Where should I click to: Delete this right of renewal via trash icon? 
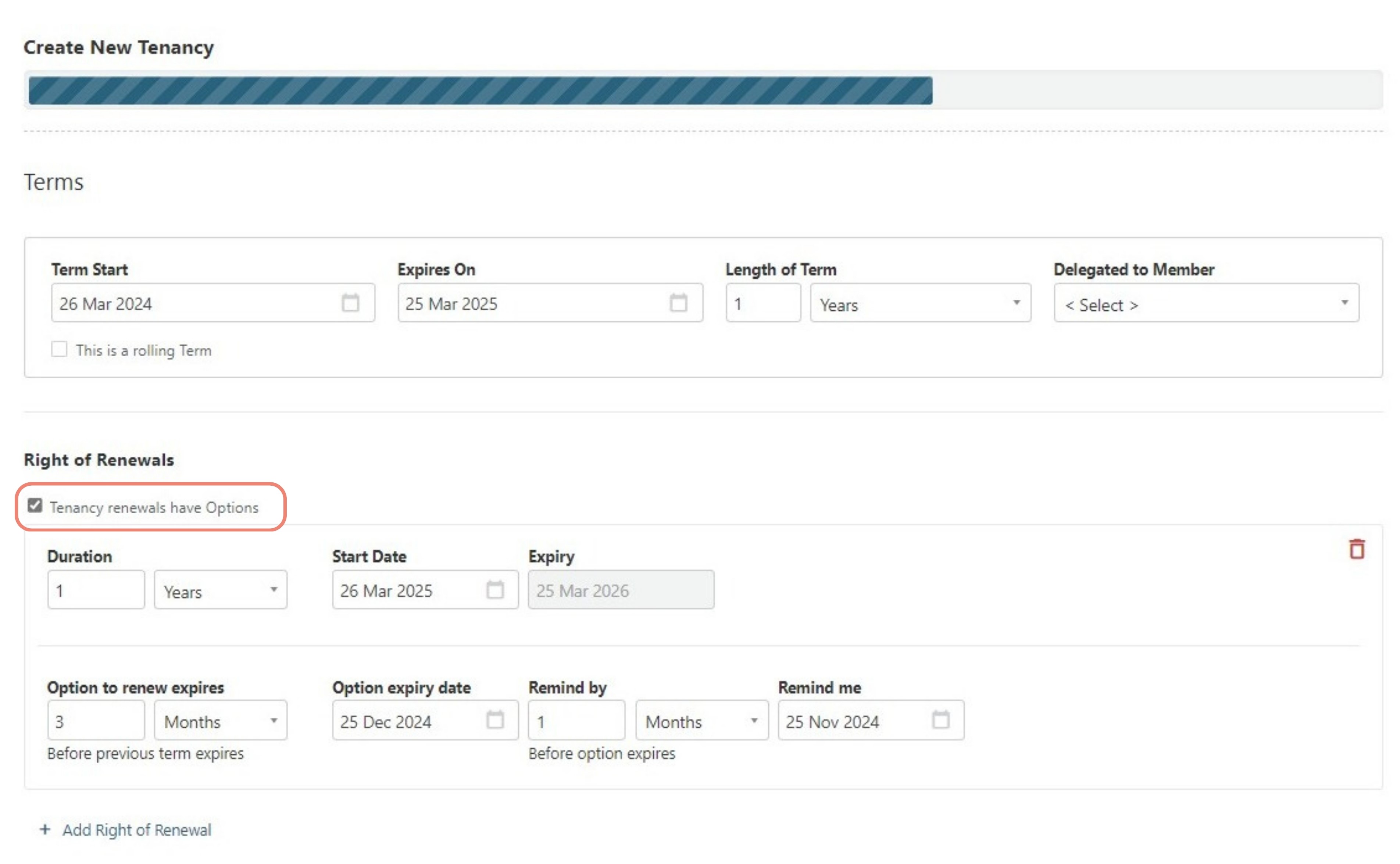(1357, 549)
